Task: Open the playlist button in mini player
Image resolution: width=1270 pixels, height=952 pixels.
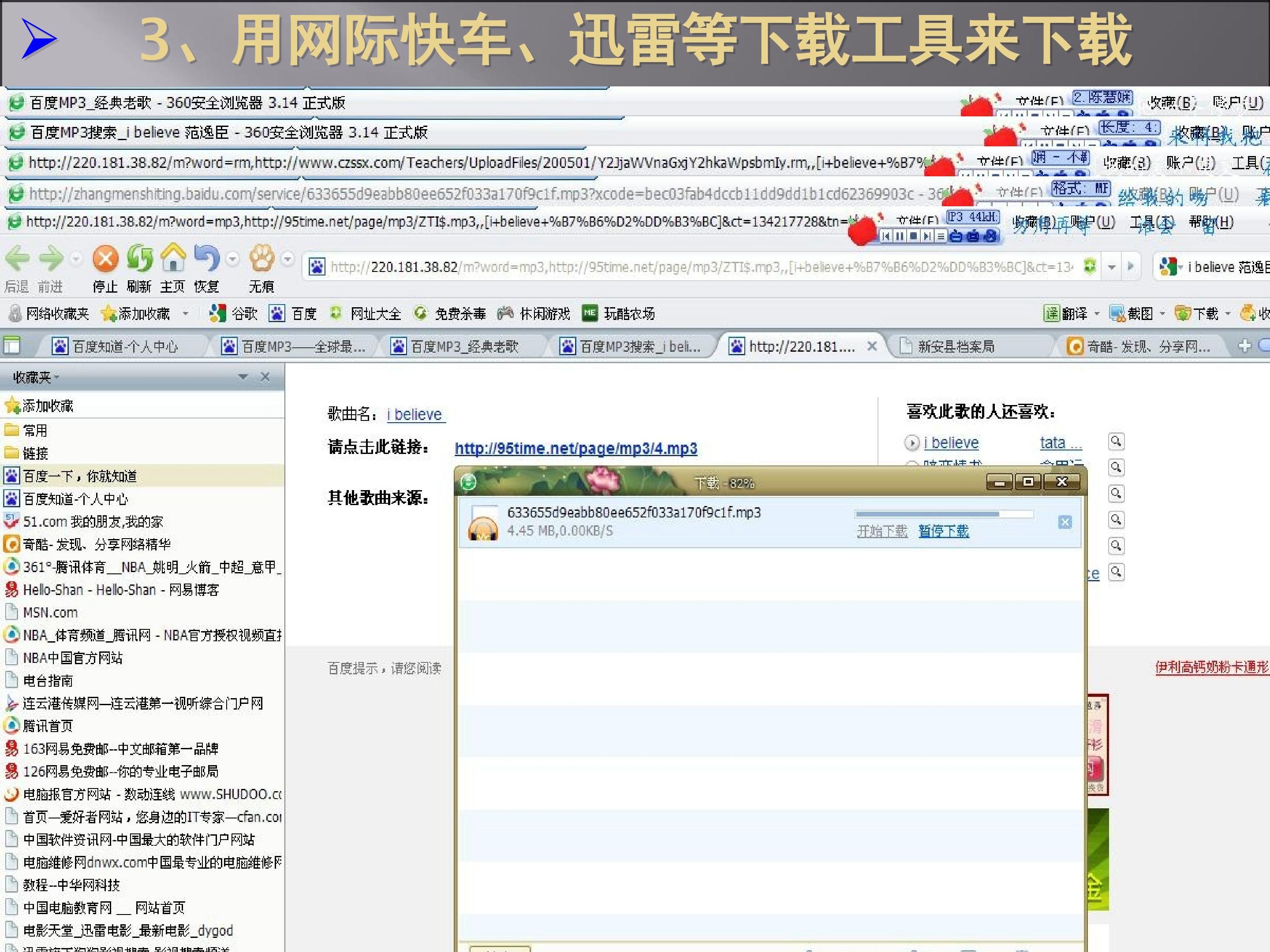Action: [x=941, y=236]
